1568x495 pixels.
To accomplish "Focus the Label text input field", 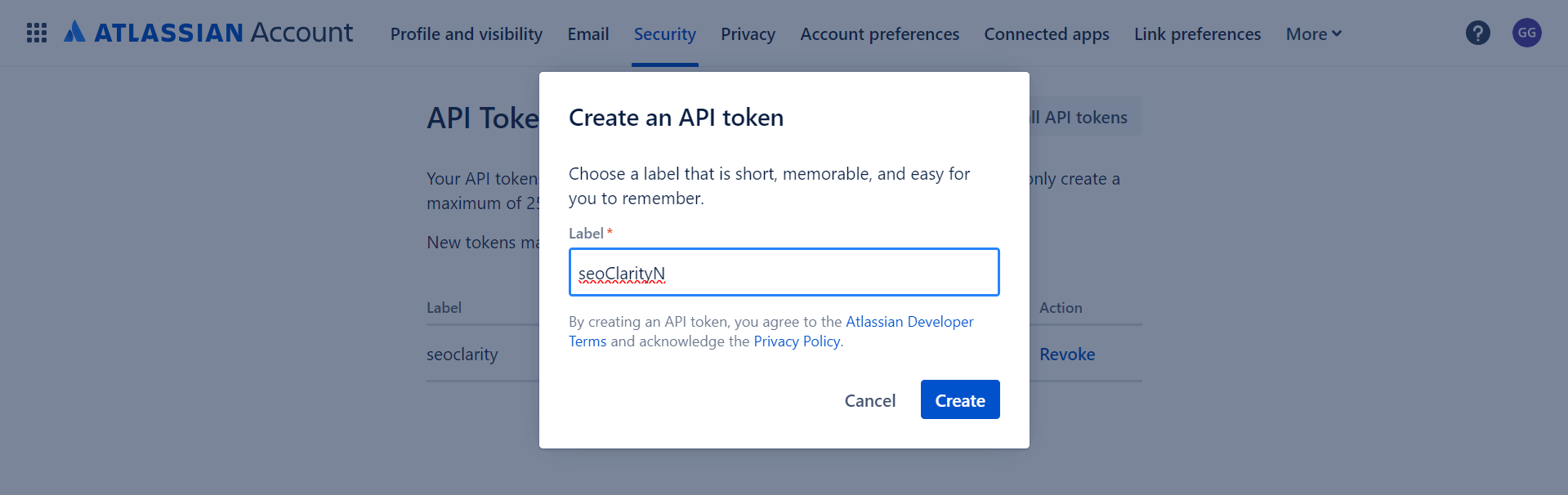I will (784, 273).
